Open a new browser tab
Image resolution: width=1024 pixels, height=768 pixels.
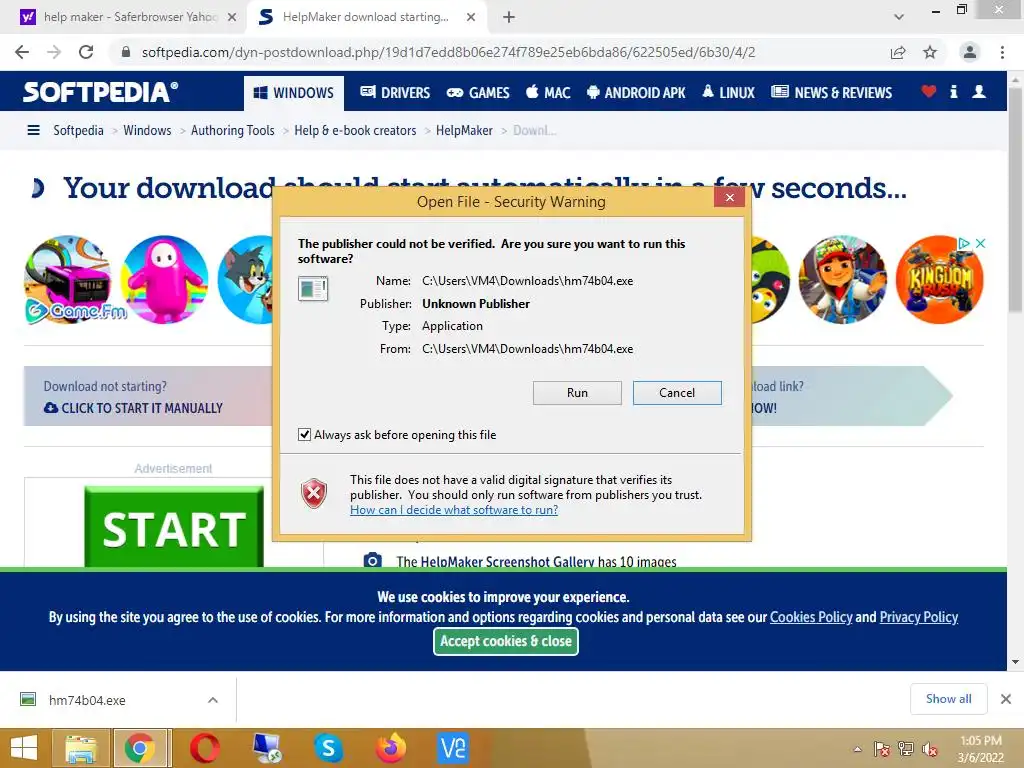point(509,17)
